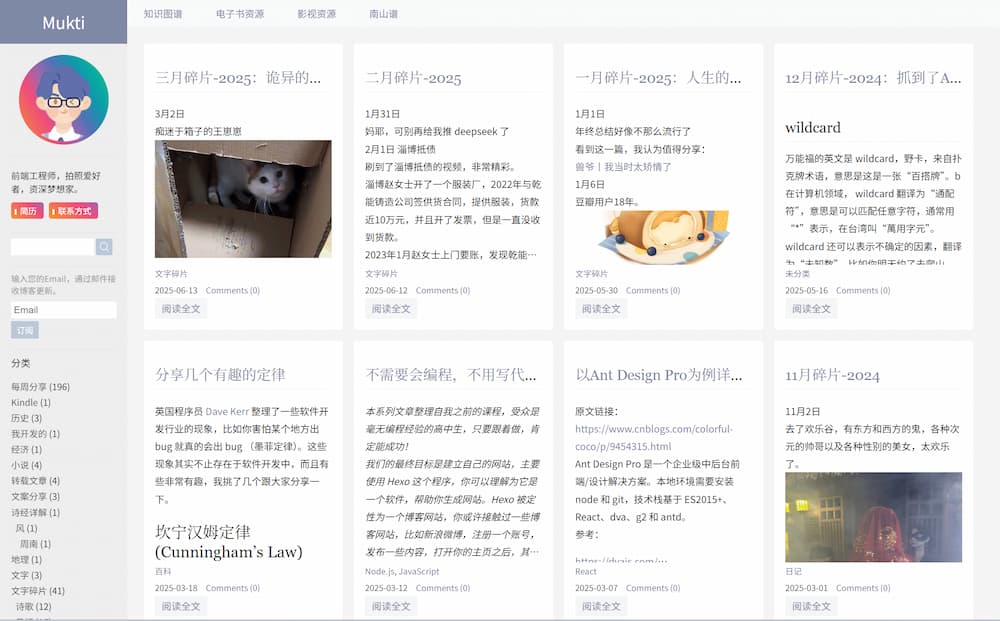Open the Dave Kerr hyperlink
Viewport: 1000px width, 621px height.
click(x=229, y=411)
